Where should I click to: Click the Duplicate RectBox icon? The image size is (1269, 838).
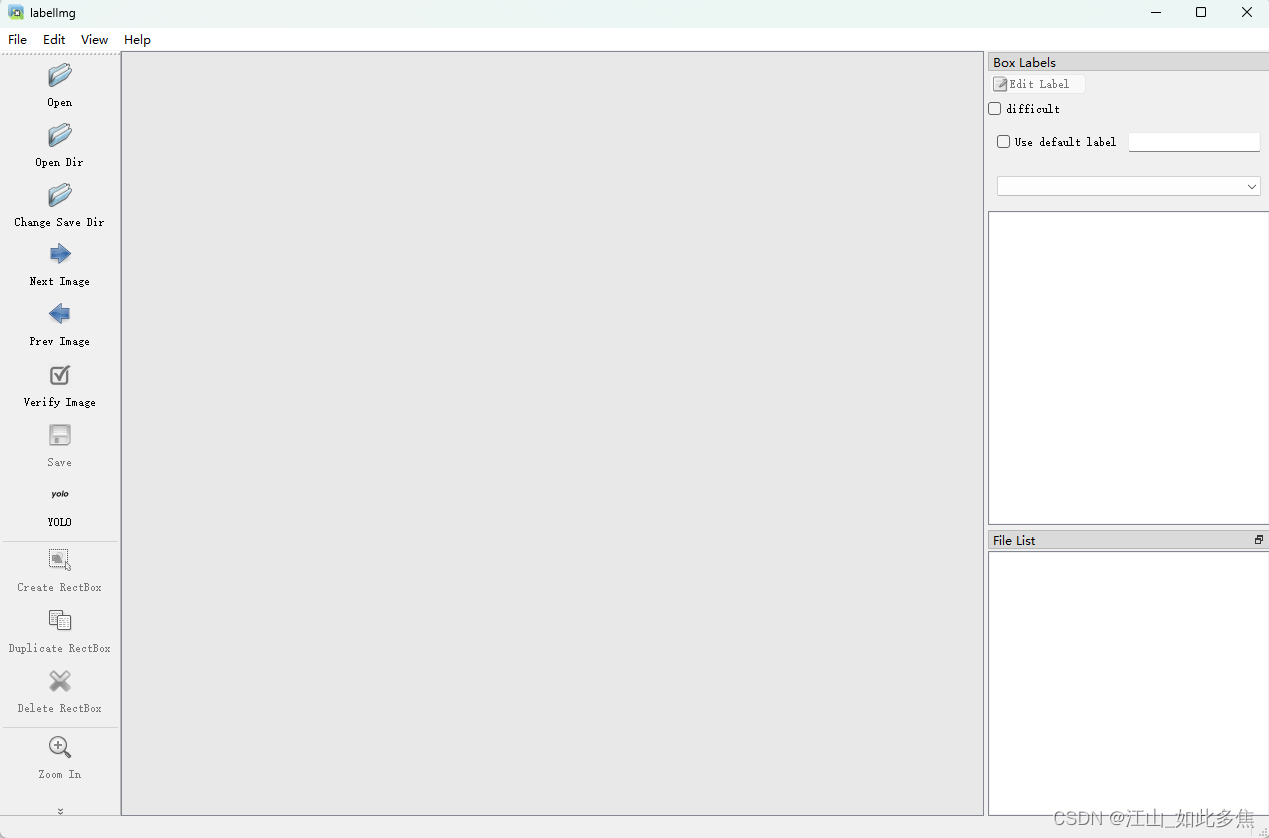[x=60, y=621]
